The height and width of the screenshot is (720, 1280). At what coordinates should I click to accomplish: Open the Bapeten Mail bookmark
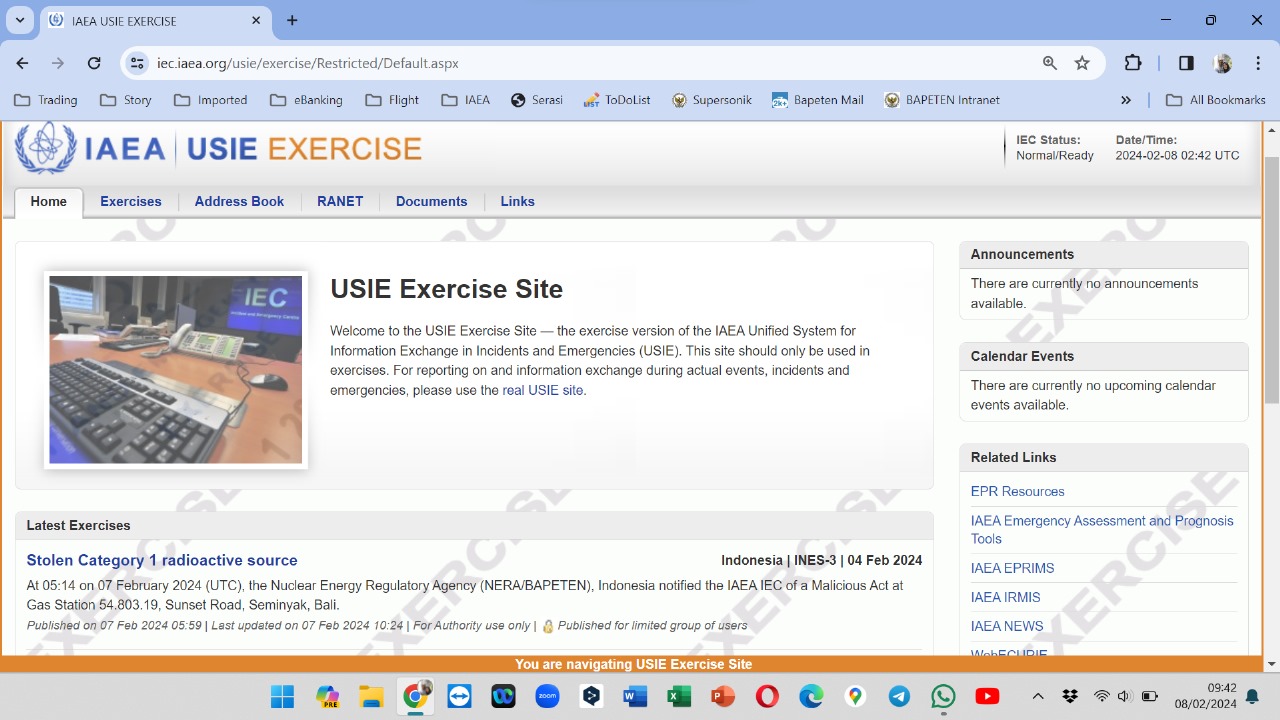pyautogui.click(x=818, y=100)
